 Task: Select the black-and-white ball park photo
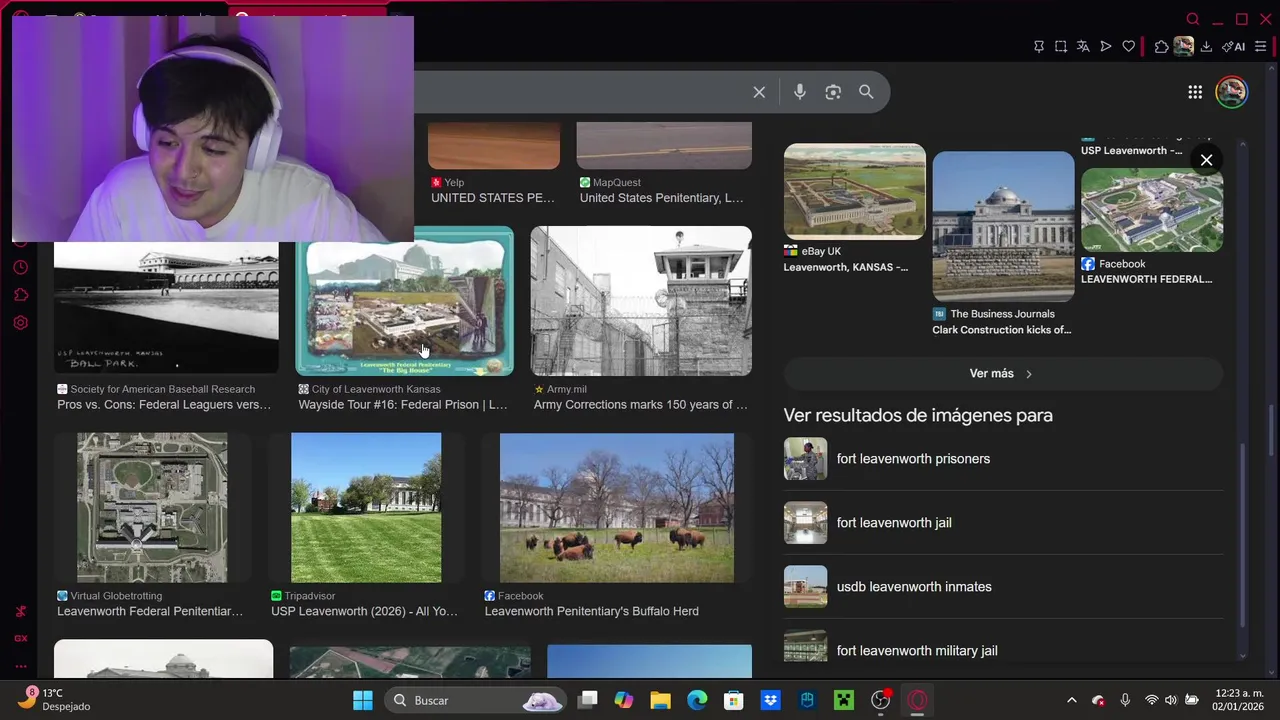166,306
